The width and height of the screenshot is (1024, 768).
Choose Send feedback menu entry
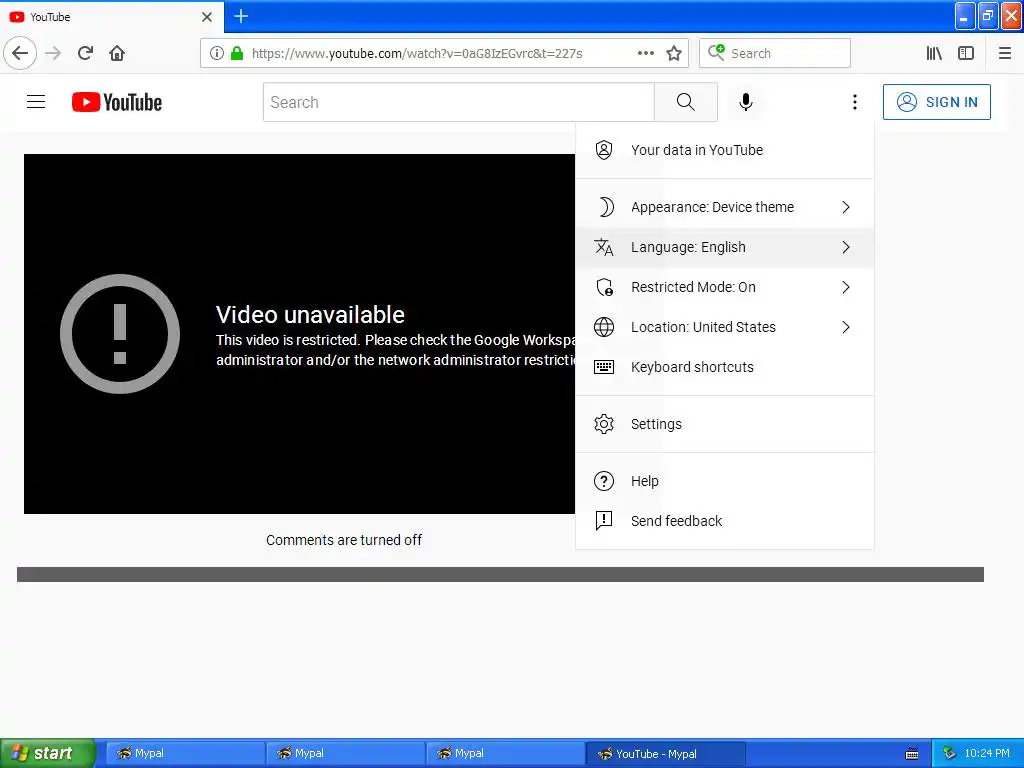click(724, 521)
